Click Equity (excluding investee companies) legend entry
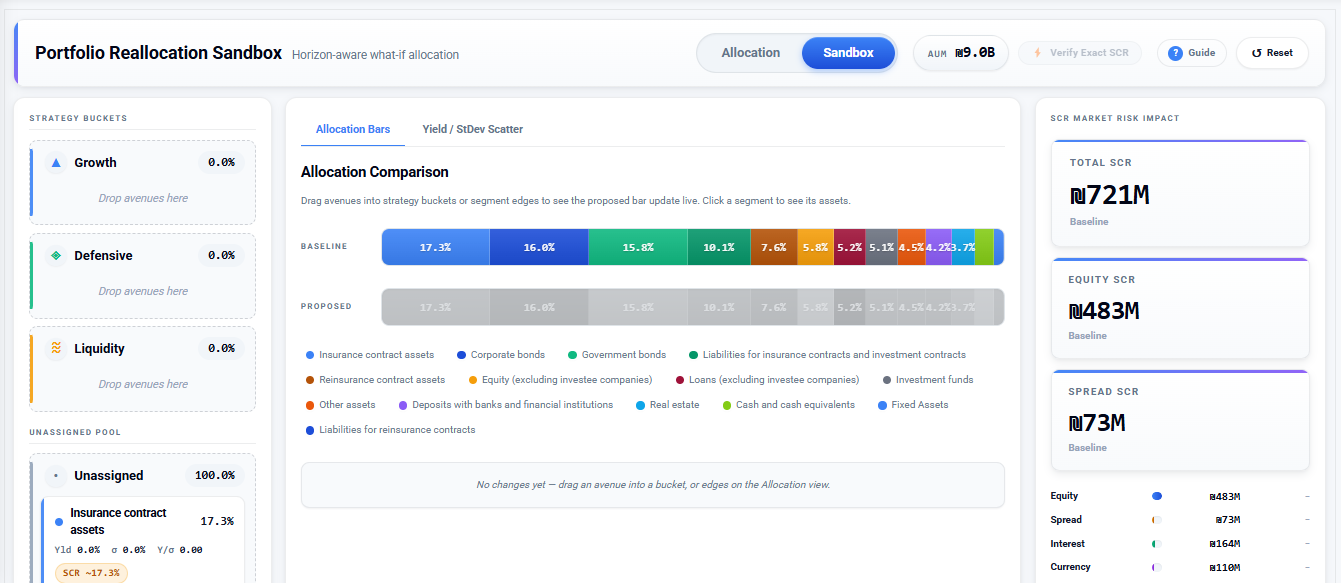This screenshot has height=583, width=1341. coord(560,380)
